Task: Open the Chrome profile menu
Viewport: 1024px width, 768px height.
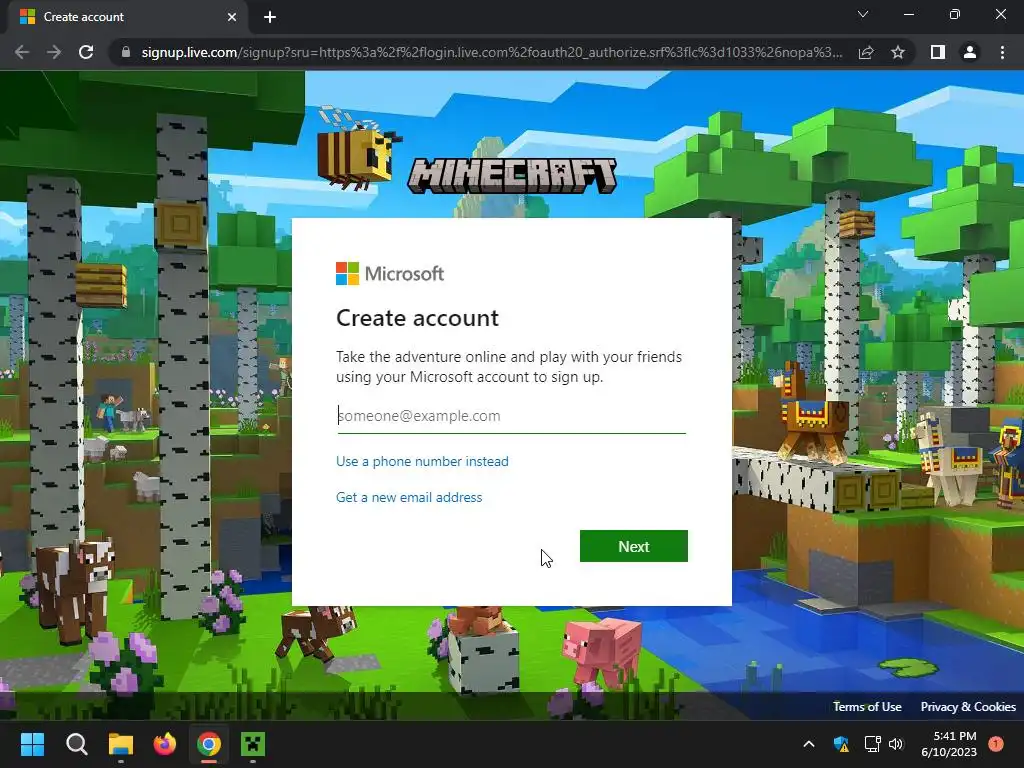Action: pos(970,52)
